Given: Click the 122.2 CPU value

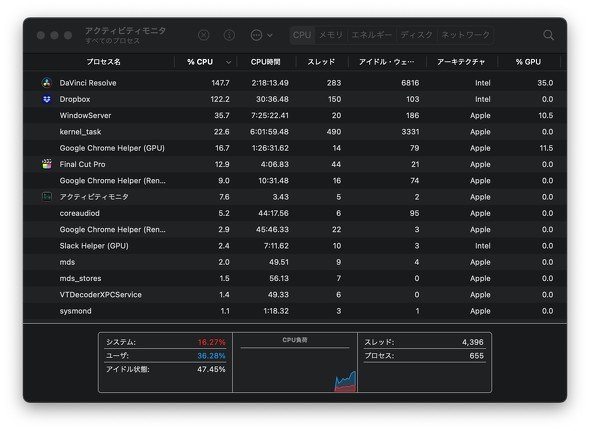Looking at the screenshot, I should (x=220, y=99).
